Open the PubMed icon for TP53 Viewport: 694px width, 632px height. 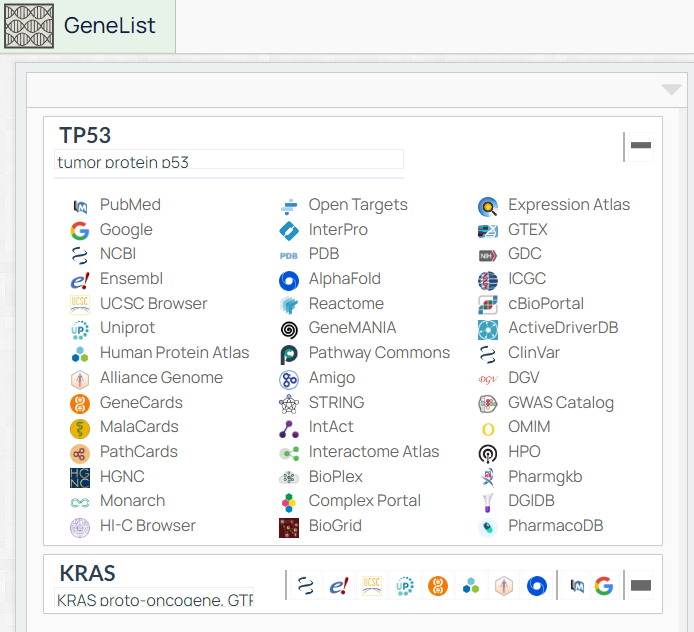click(80, 206)
